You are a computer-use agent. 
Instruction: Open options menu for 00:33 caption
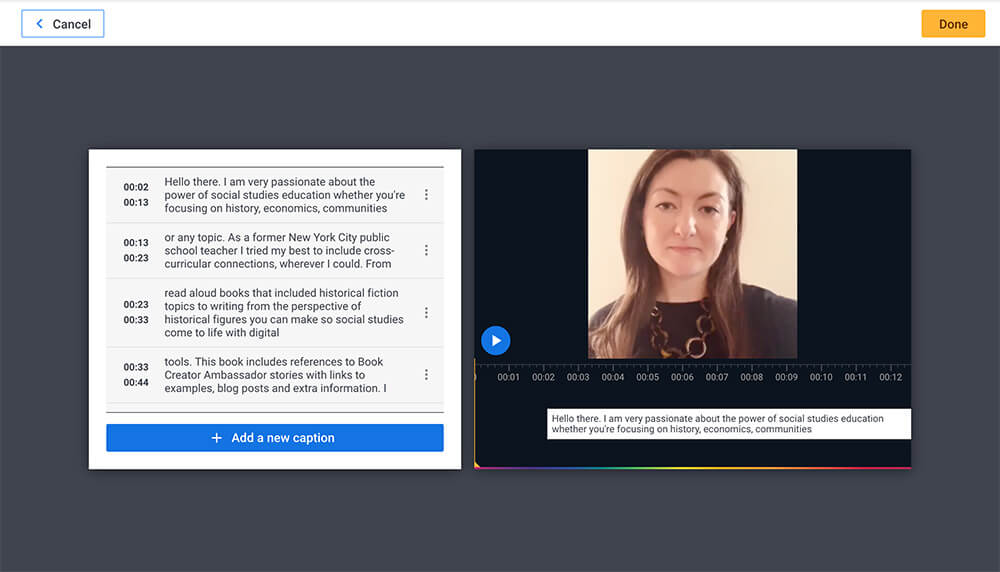pos(426,375)
